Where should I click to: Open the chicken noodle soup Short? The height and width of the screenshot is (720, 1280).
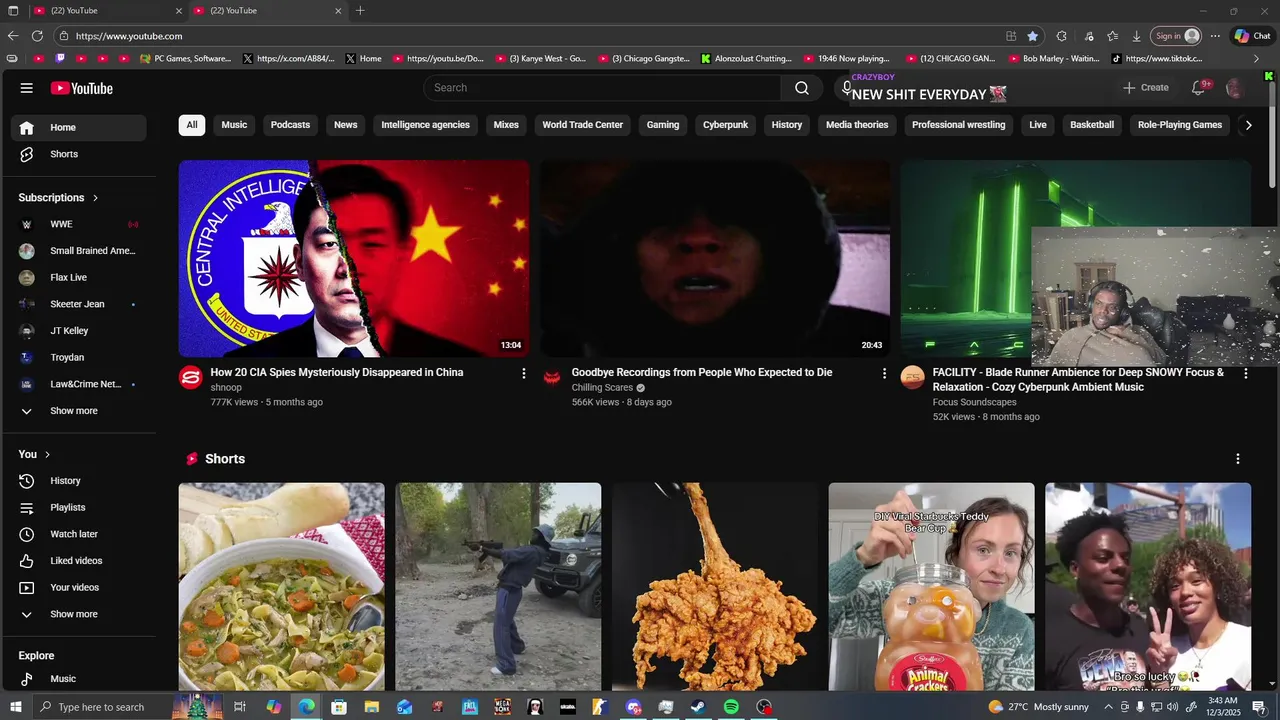(x=282, y=586)
